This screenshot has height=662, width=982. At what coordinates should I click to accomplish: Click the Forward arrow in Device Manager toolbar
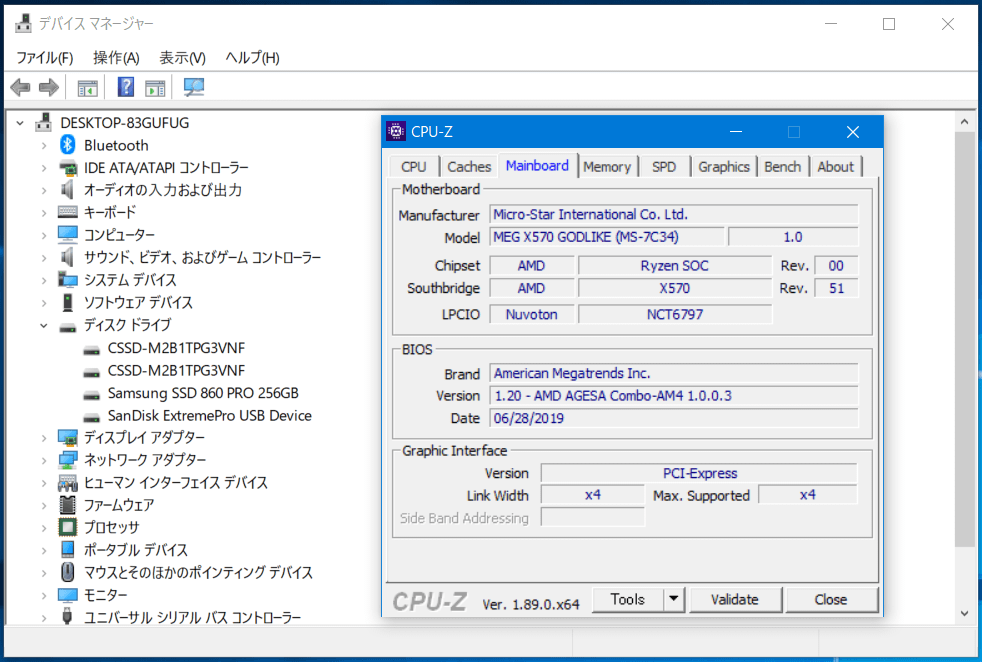tap(48, 87)
